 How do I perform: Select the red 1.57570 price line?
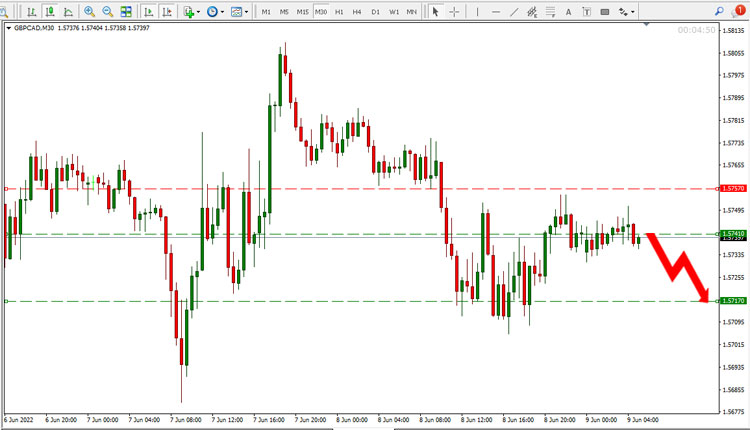(361, 189)
